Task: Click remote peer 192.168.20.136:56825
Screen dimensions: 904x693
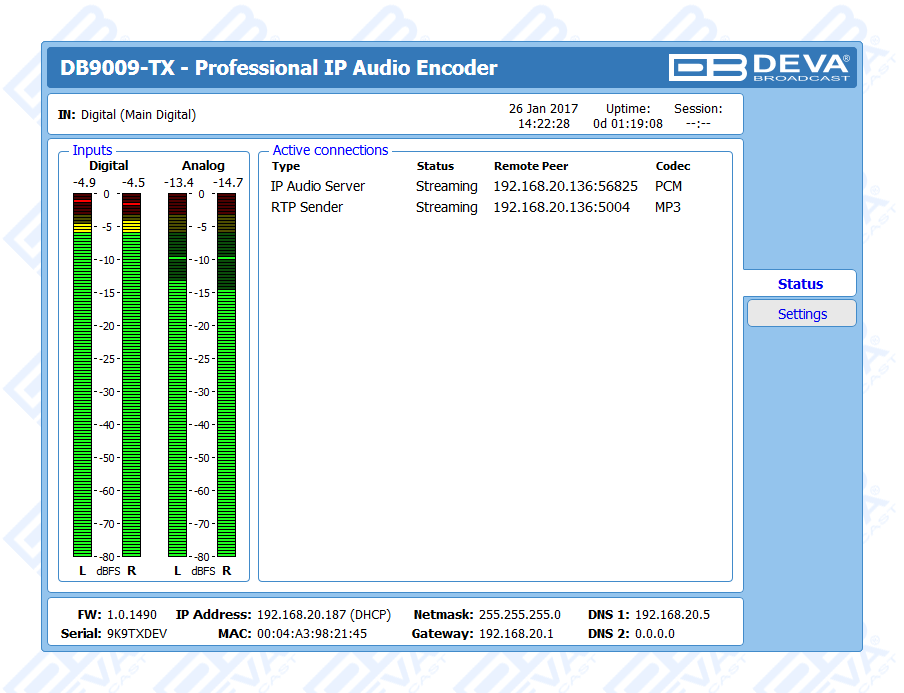Action: (x=565, y=186)
